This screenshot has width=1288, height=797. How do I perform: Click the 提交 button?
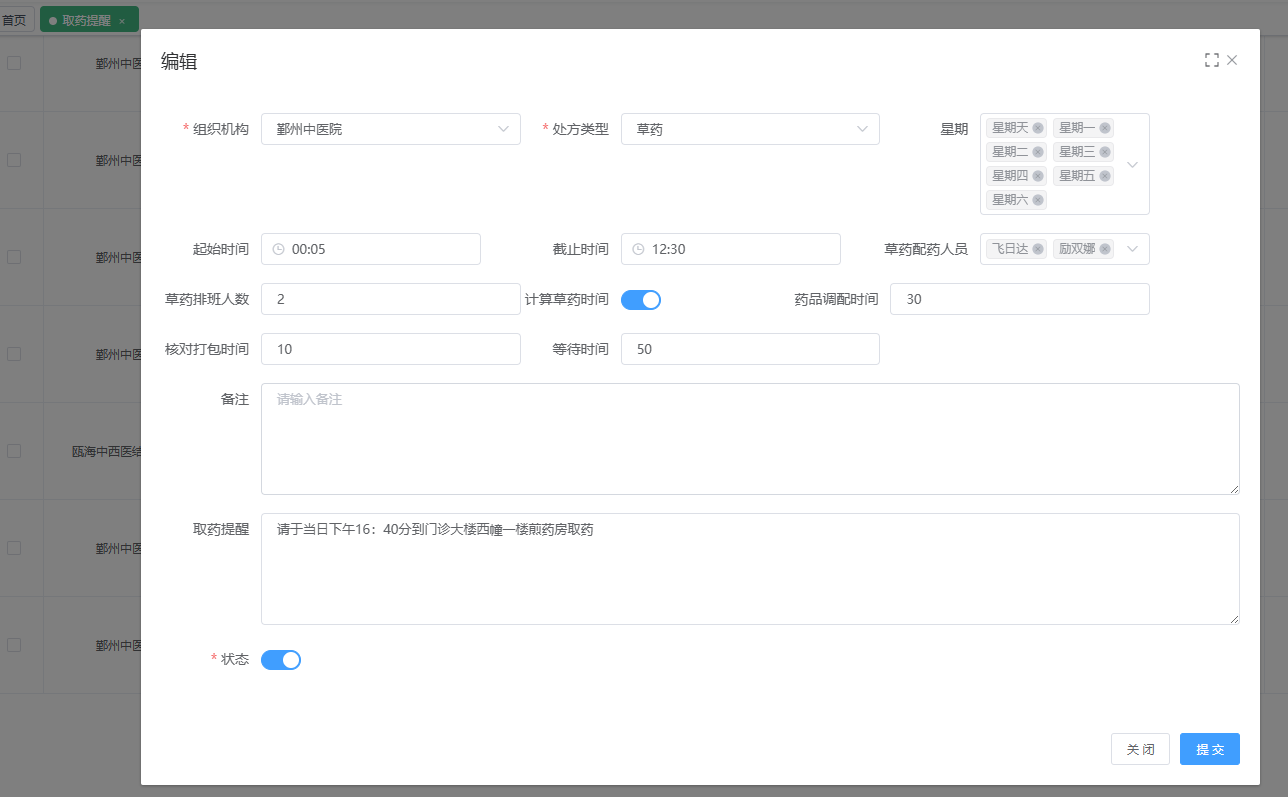[1209, 748]
